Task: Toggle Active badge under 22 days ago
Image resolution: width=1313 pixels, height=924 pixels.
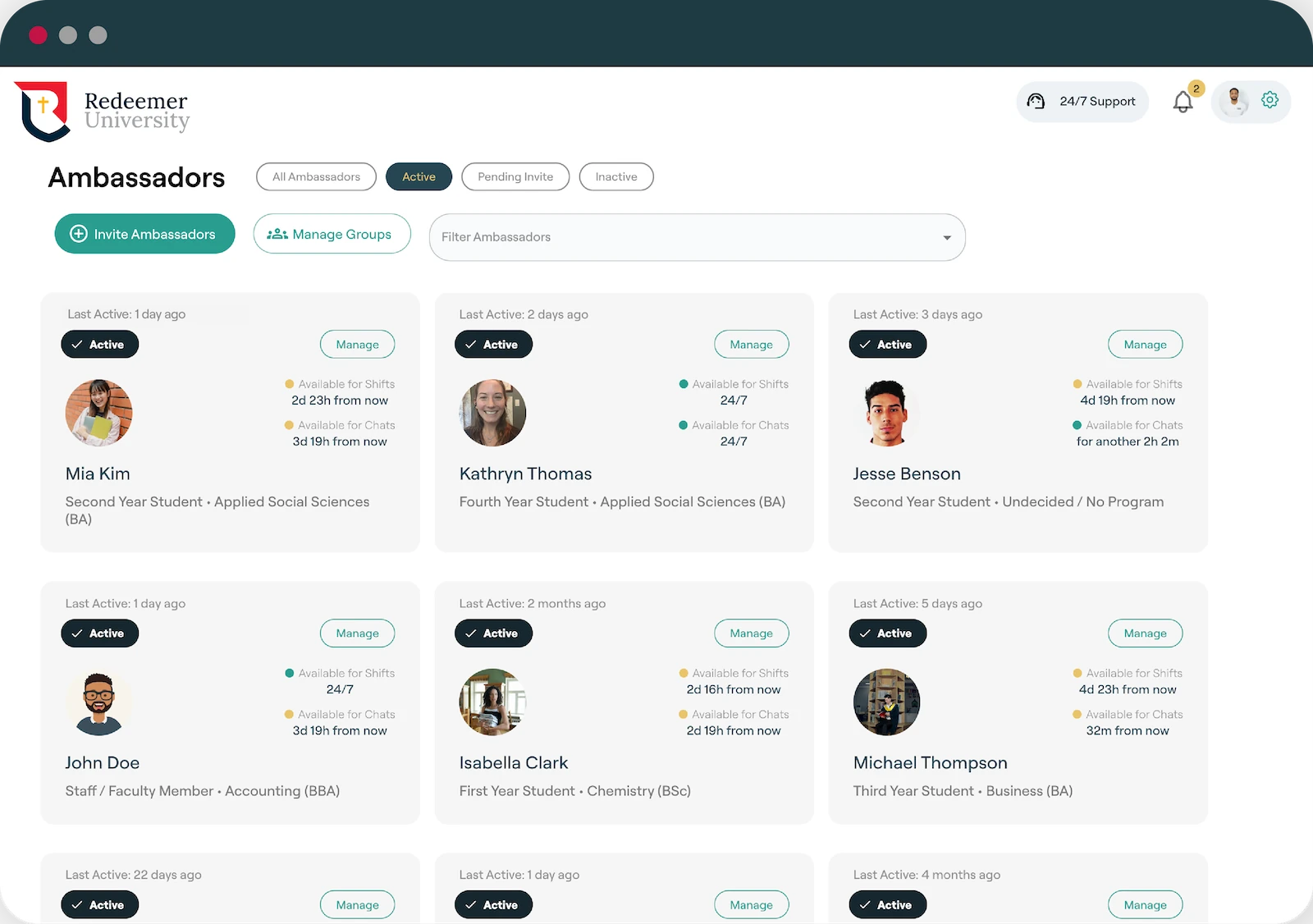Action: 100,905
